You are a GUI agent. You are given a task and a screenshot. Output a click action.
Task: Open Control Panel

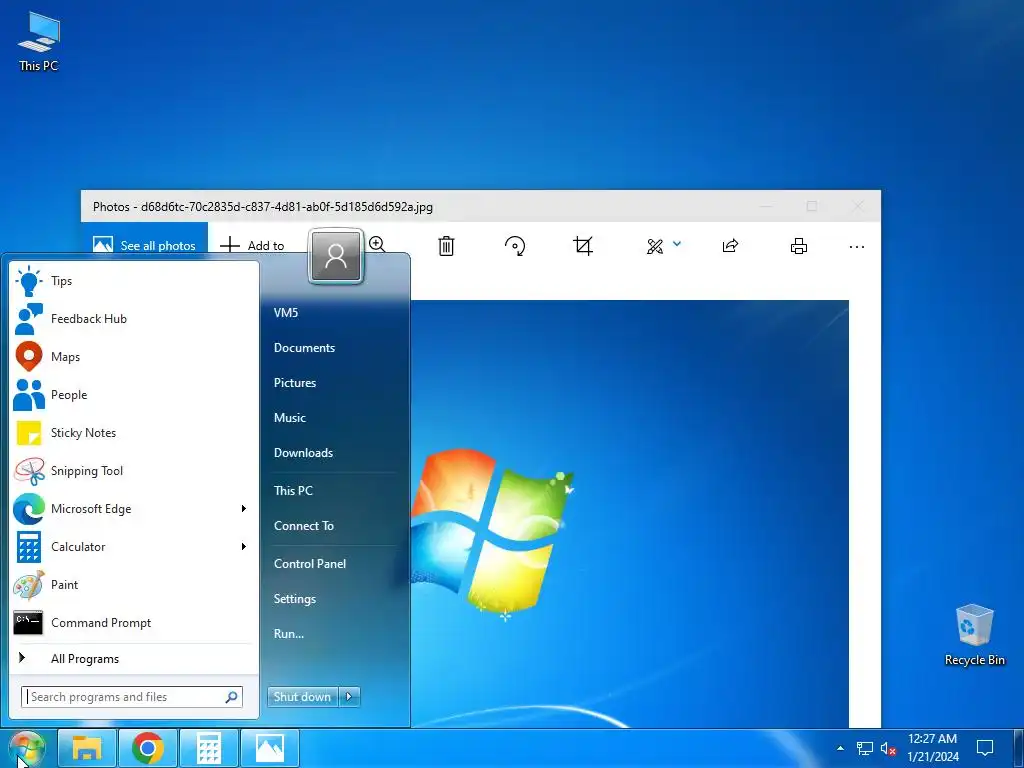click(x=310, y=564)
